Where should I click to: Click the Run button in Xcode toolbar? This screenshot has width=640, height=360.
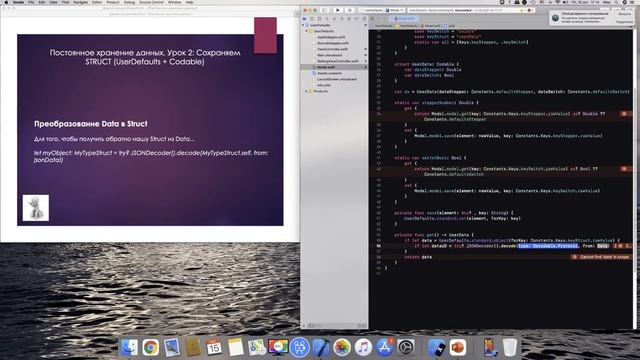pyautogui.click(x=338, y=10)
